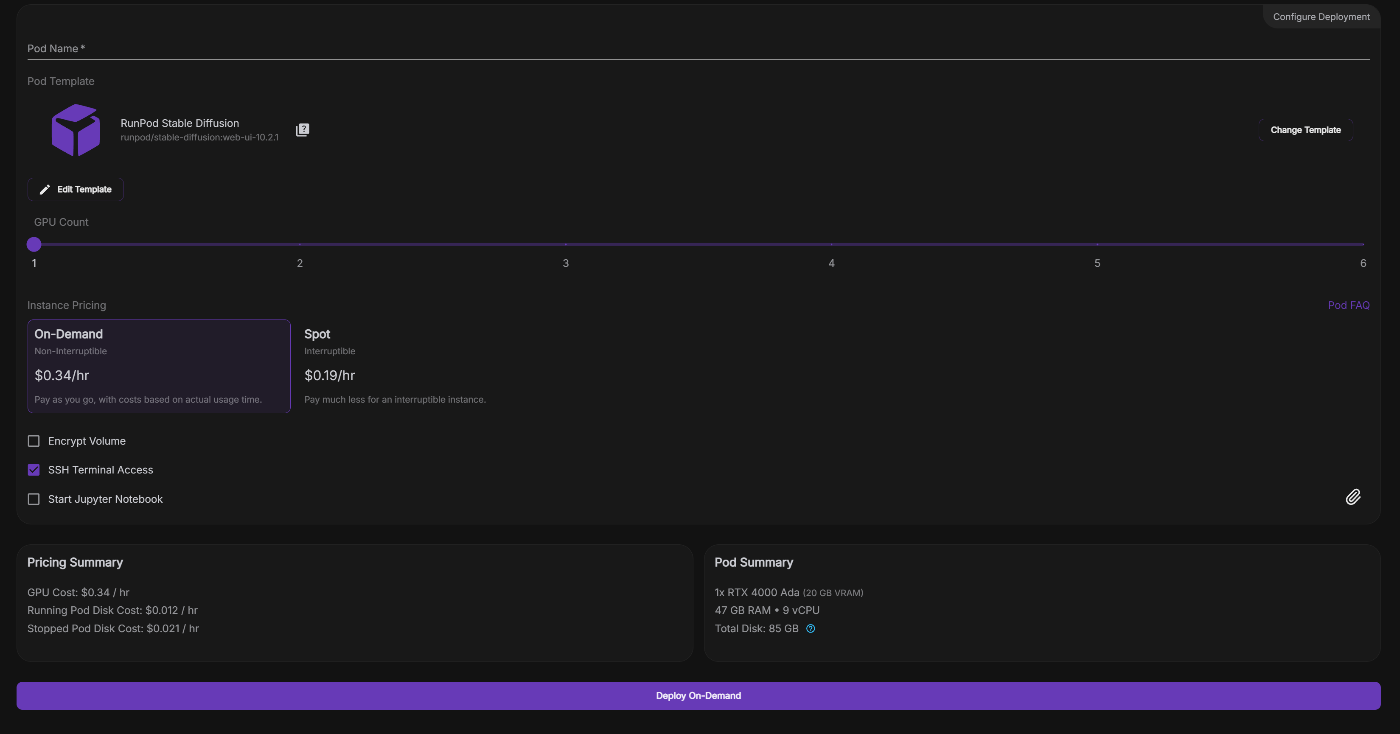
Task: Click the Running Pod Disk Cost line
Action: coord(112,610)
